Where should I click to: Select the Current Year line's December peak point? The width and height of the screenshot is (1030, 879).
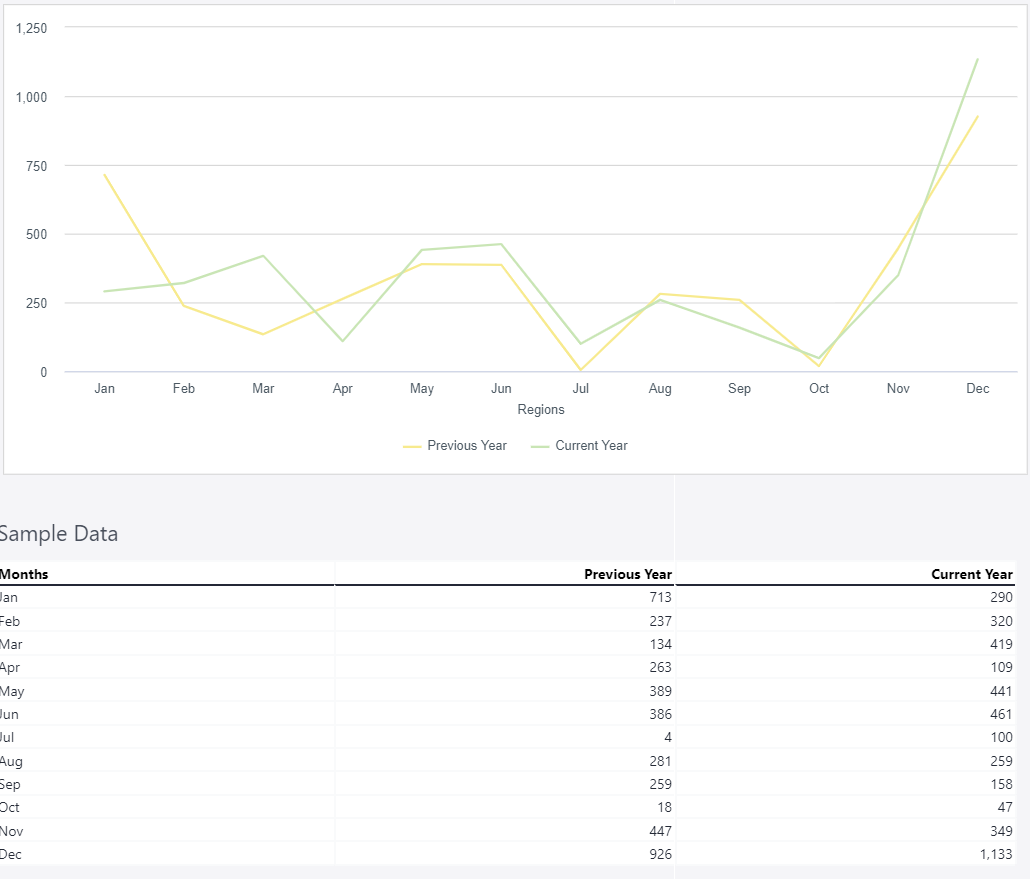click(977, 59)
